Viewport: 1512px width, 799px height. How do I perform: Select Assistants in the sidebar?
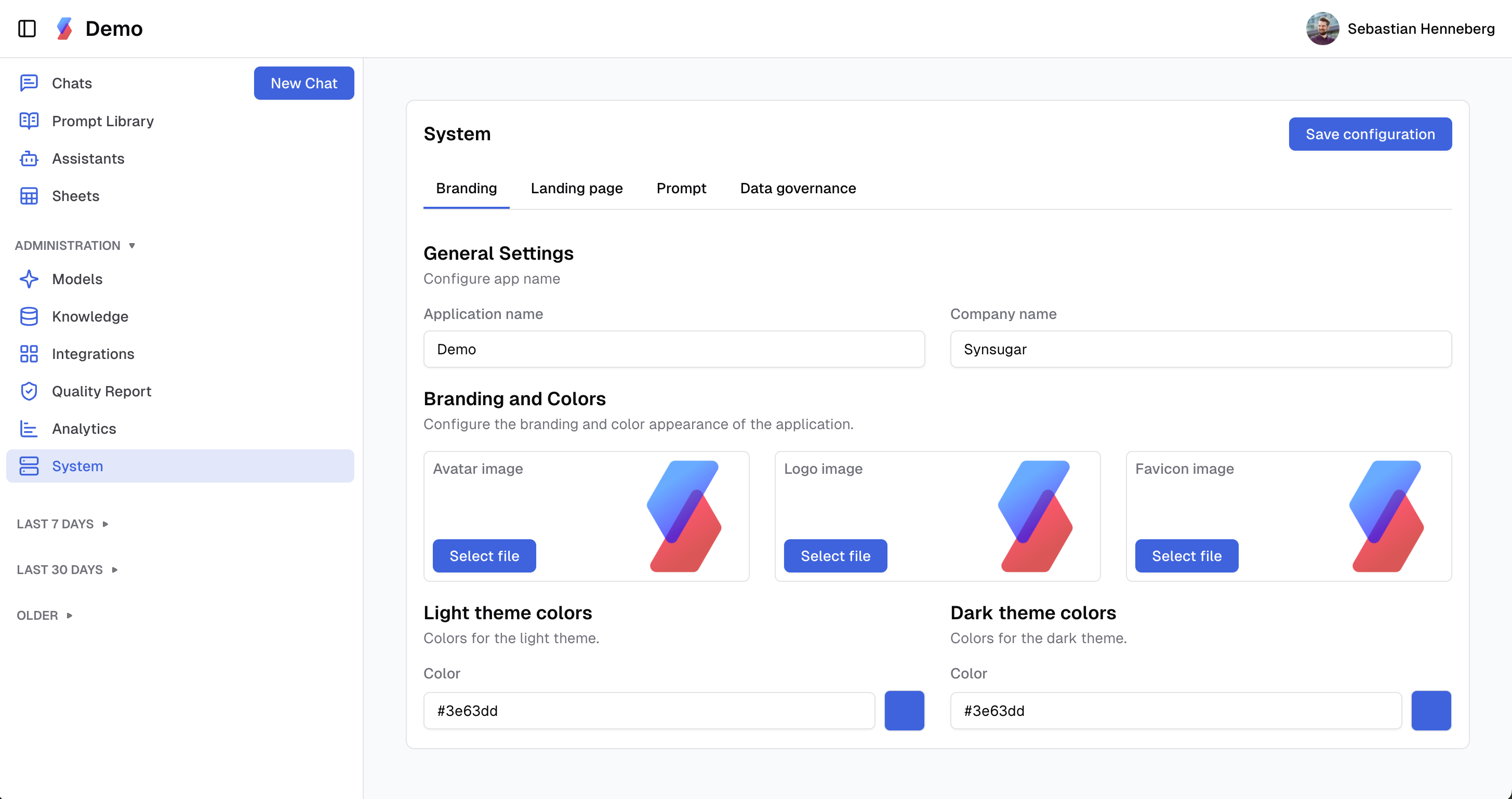click(88, 158)
